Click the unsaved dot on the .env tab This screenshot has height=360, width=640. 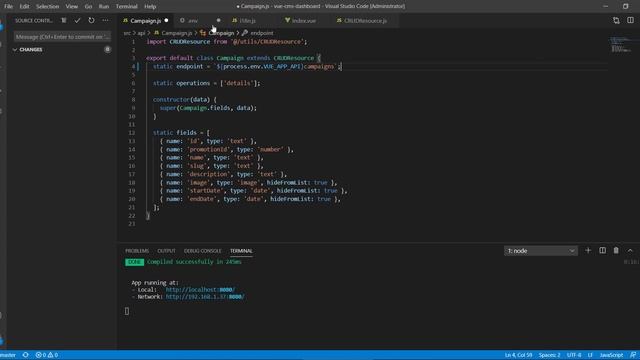[218, 20]
